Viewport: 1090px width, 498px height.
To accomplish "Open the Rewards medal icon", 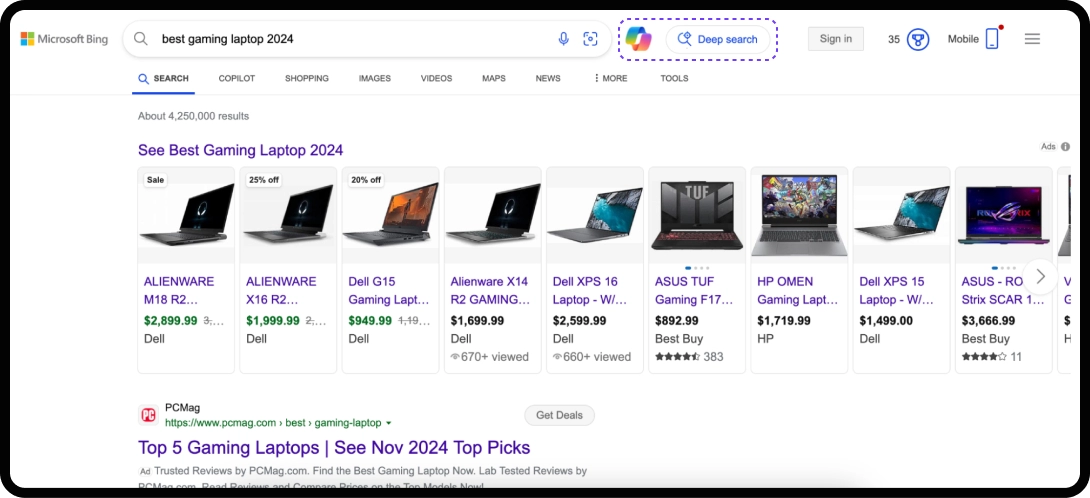I will tap(918, 40).
